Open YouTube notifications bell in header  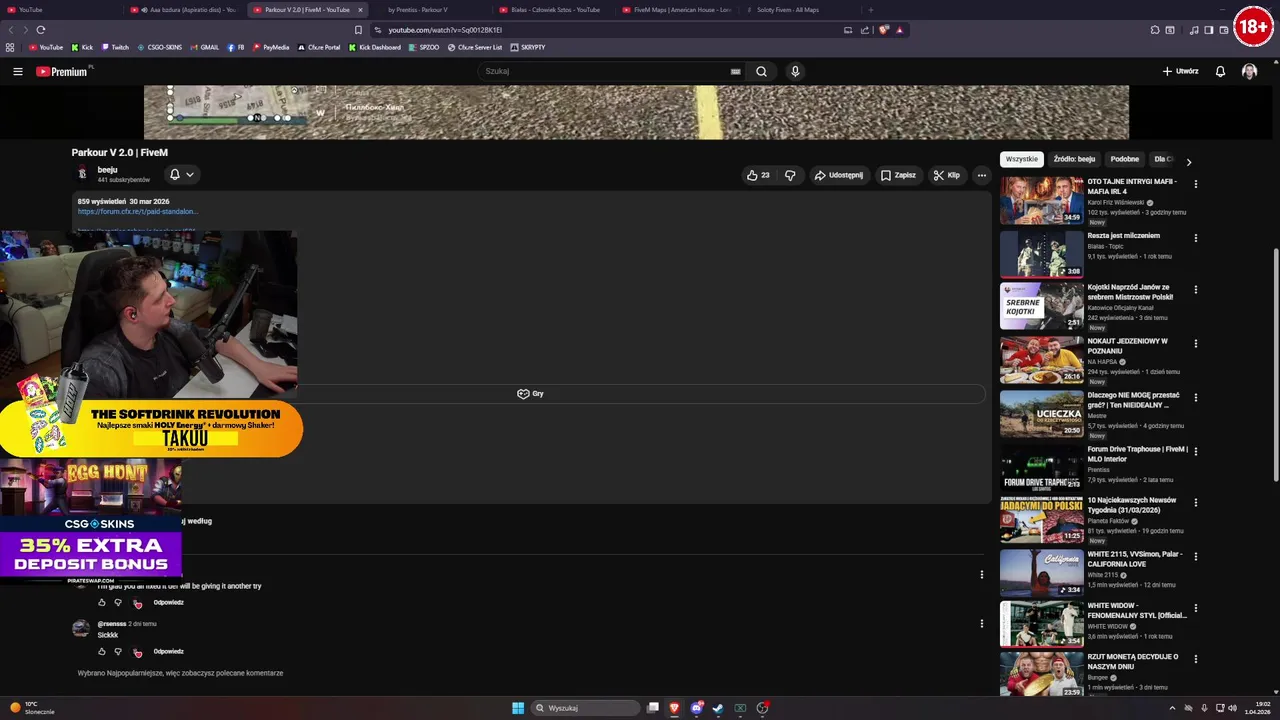(x=1220, y=71)
